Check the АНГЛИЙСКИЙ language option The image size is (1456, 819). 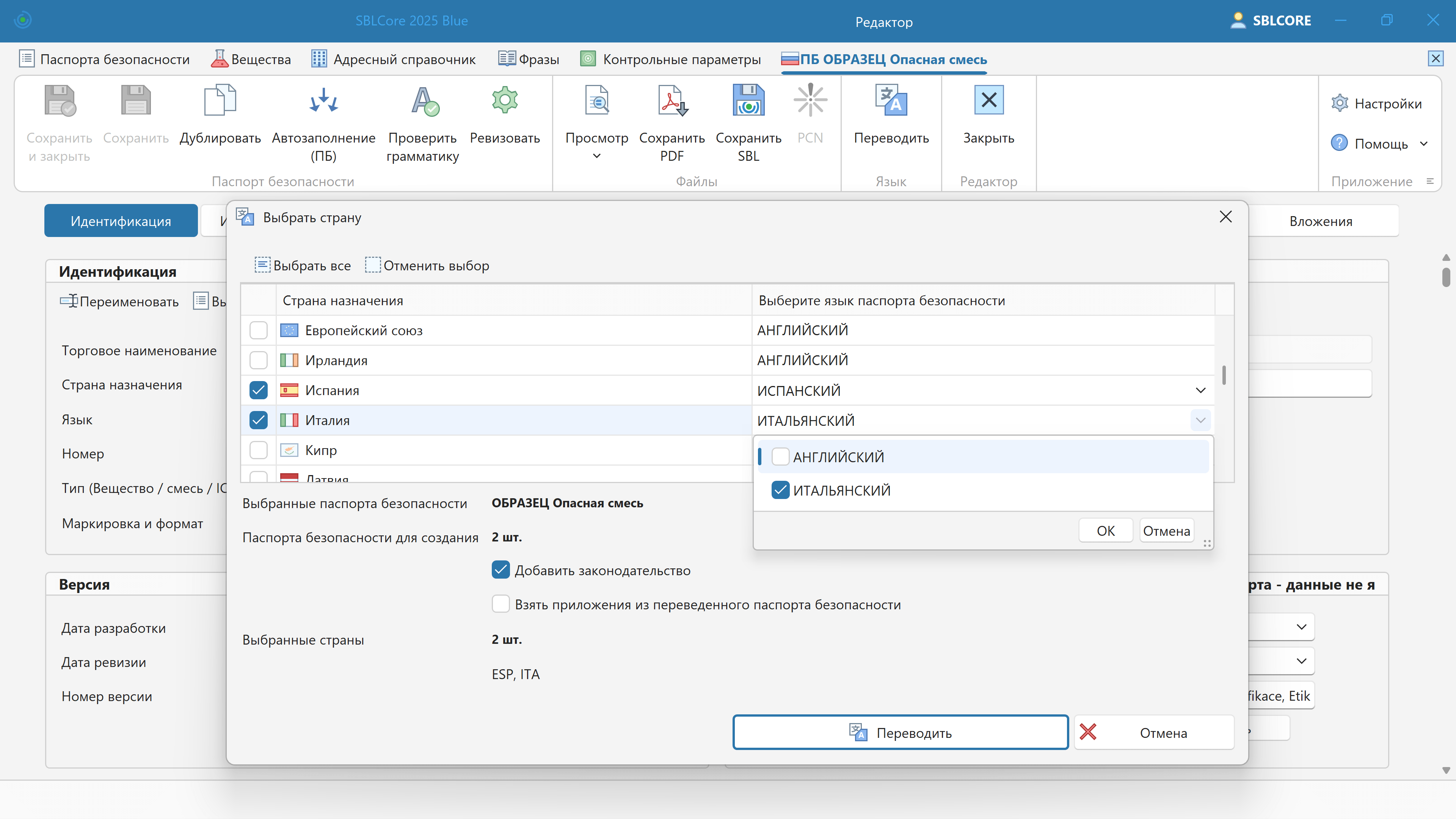(x=781, y=456)
